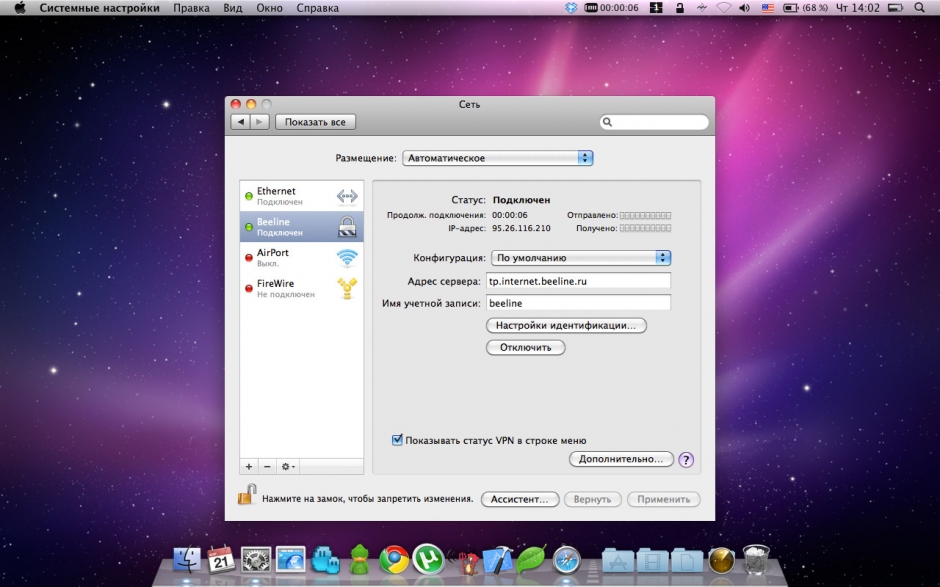Click the search field in Сеть window
The image size is (940, 587).
coord(654,122)
